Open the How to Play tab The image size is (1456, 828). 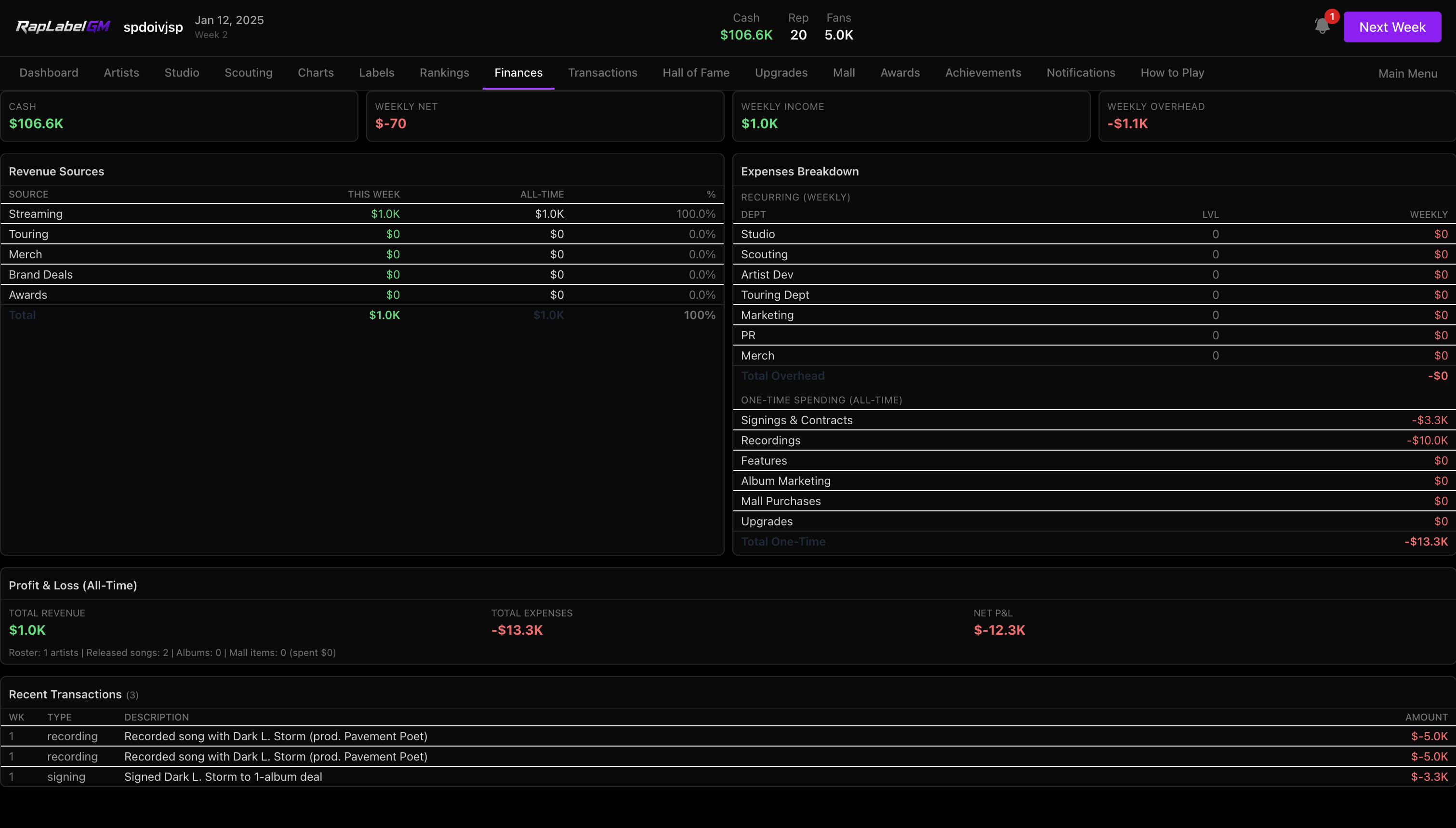[x=1172, y=73]
